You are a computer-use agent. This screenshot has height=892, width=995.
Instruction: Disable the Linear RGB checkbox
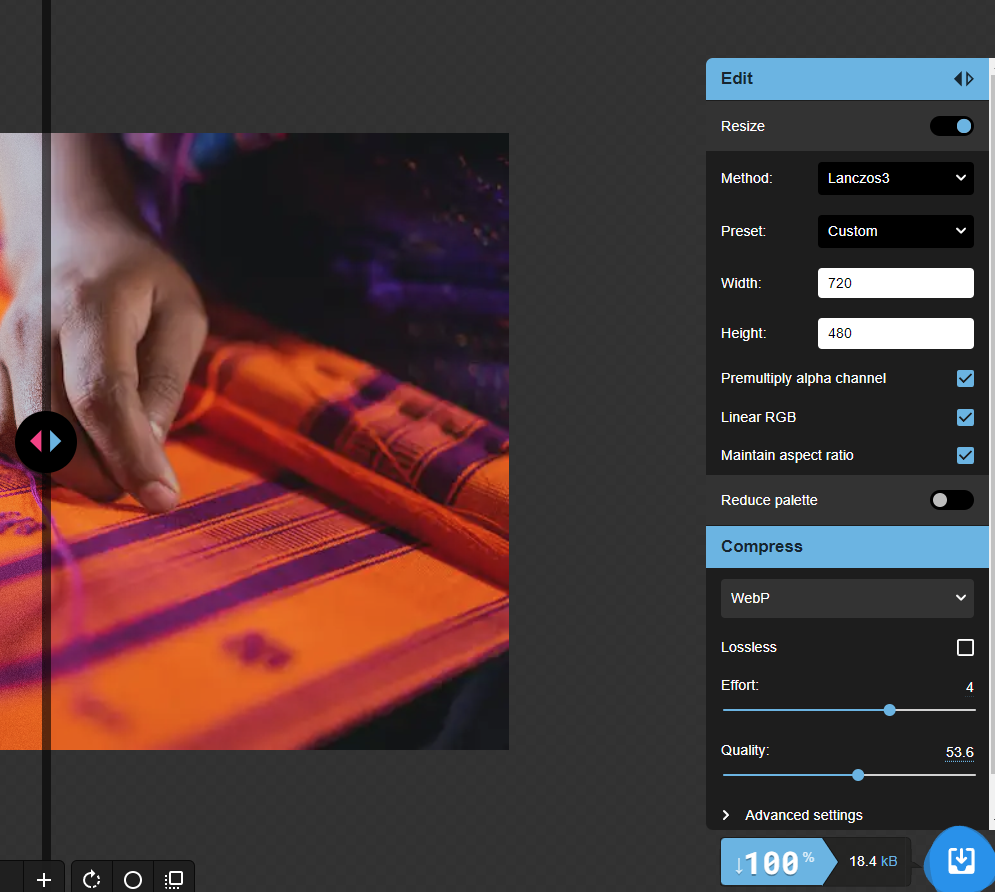(x=965, y=417)
